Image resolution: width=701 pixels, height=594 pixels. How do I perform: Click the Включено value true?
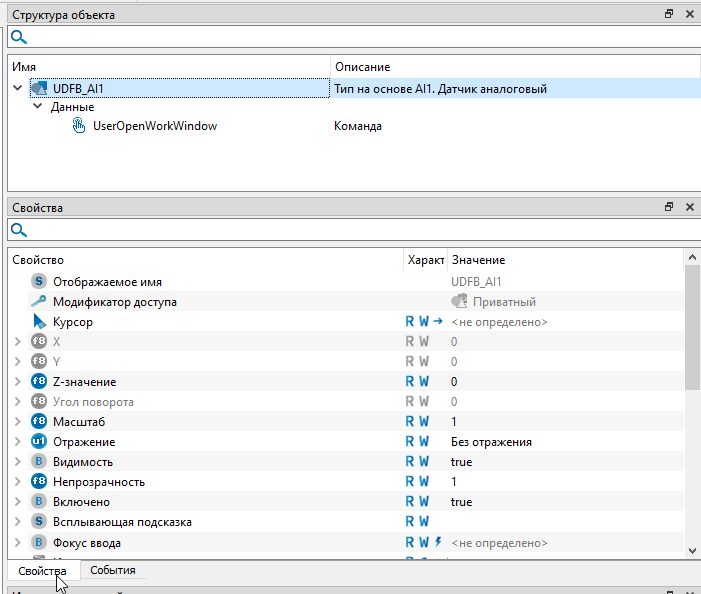(461, 502)
